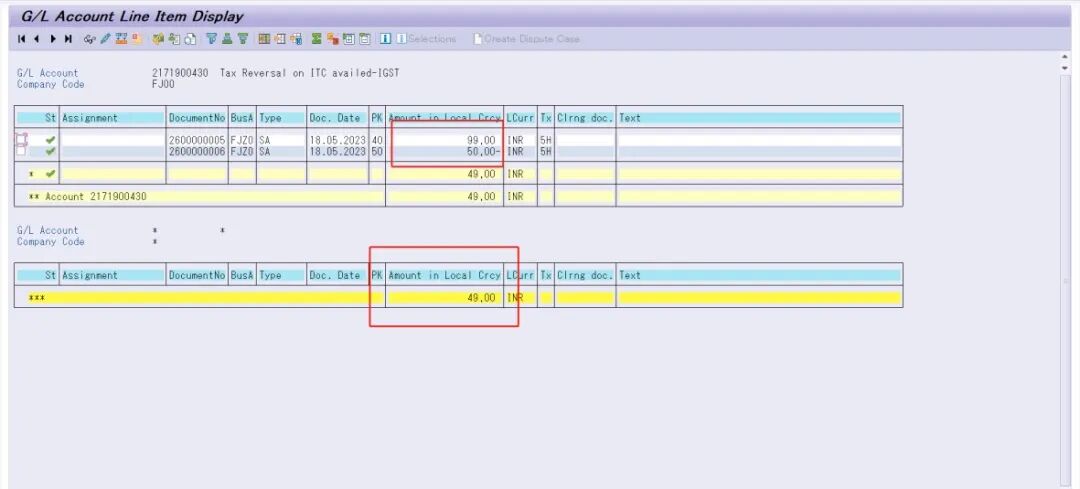Click G/L account number 2171900430 in header

[x=180, y=73]
